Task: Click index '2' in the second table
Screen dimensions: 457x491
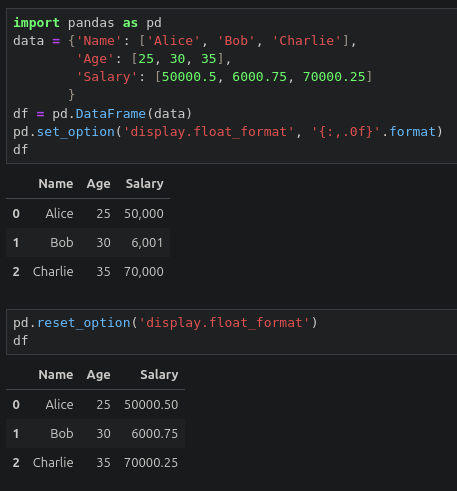Action: click(x=16, y=463)
